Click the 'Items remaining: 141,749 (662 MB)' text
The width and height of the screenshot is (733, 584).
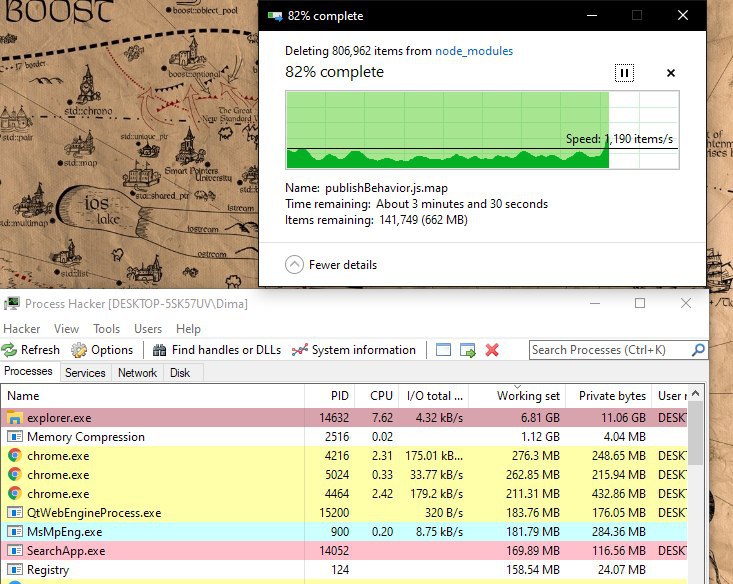pyautogui.click(x=376, y=220)
